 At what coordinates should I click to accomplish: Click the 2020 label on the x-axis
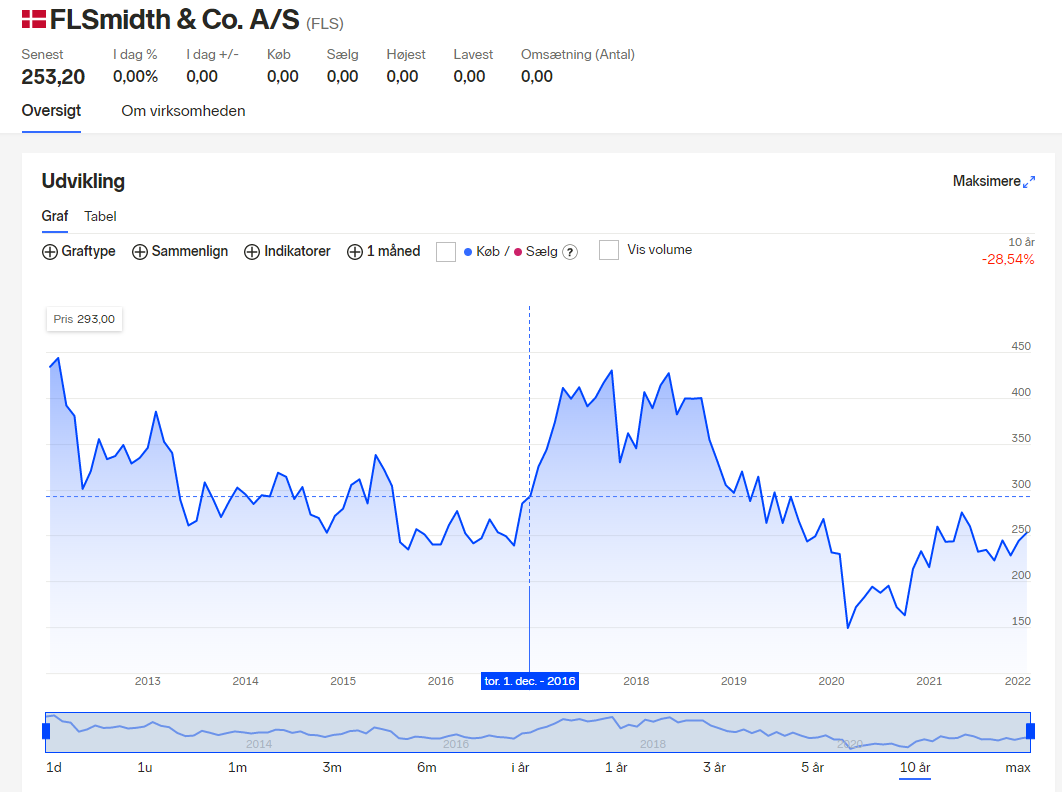(x=831, y=681)
